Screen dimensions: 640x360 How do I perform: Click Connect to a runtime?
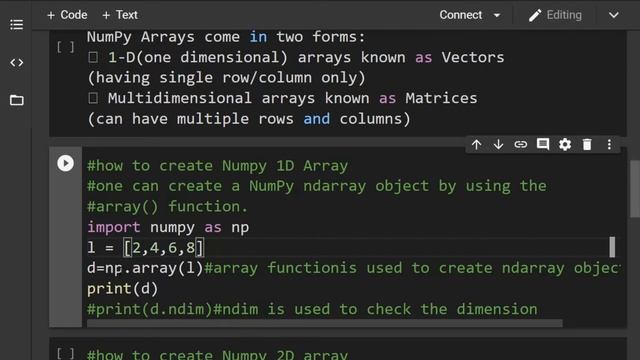point(461,15)
